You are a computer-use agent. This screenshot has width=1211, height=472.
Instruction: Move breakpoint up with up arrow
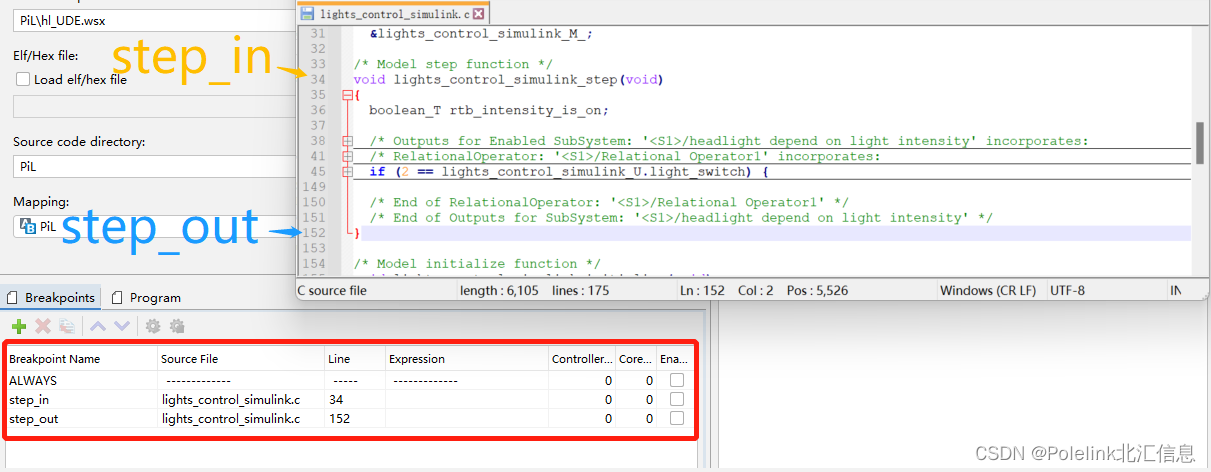(98, 326)
